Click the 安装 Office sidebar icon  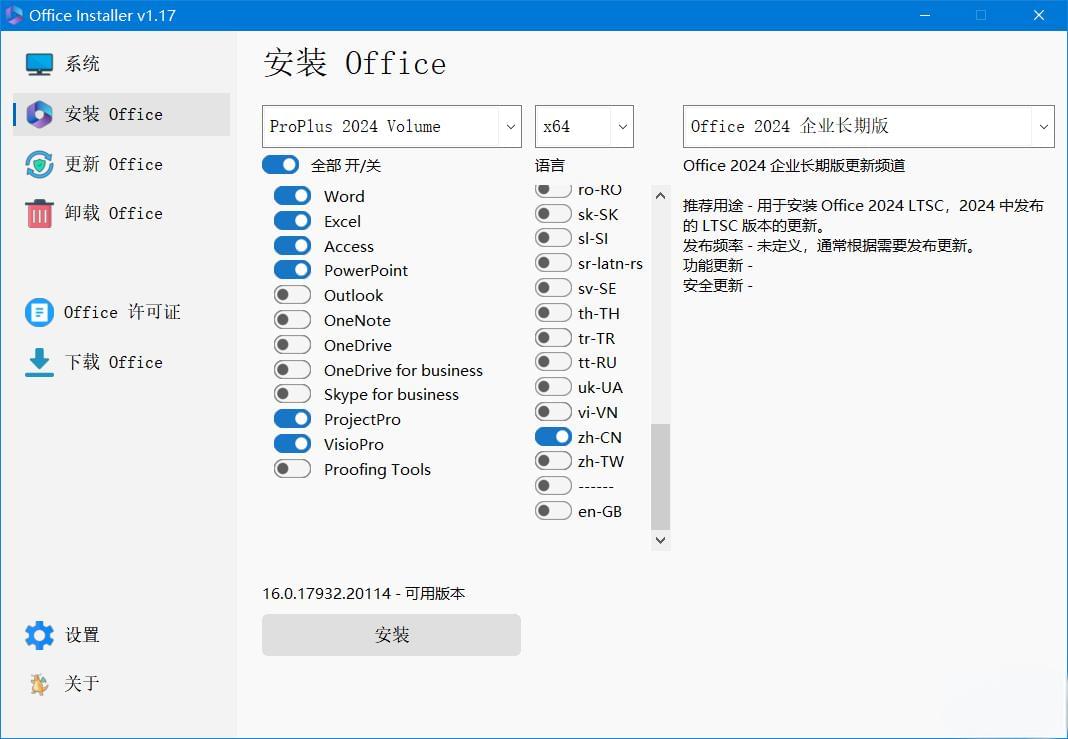click(40, 114)
